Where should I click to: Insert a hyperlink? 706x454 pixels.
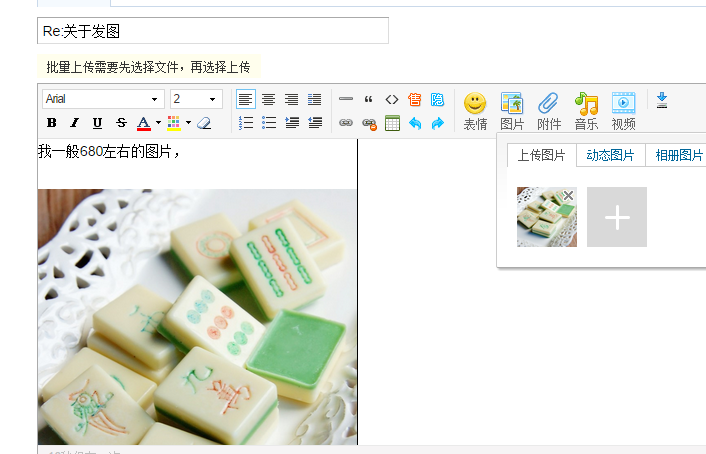[346, 123]
